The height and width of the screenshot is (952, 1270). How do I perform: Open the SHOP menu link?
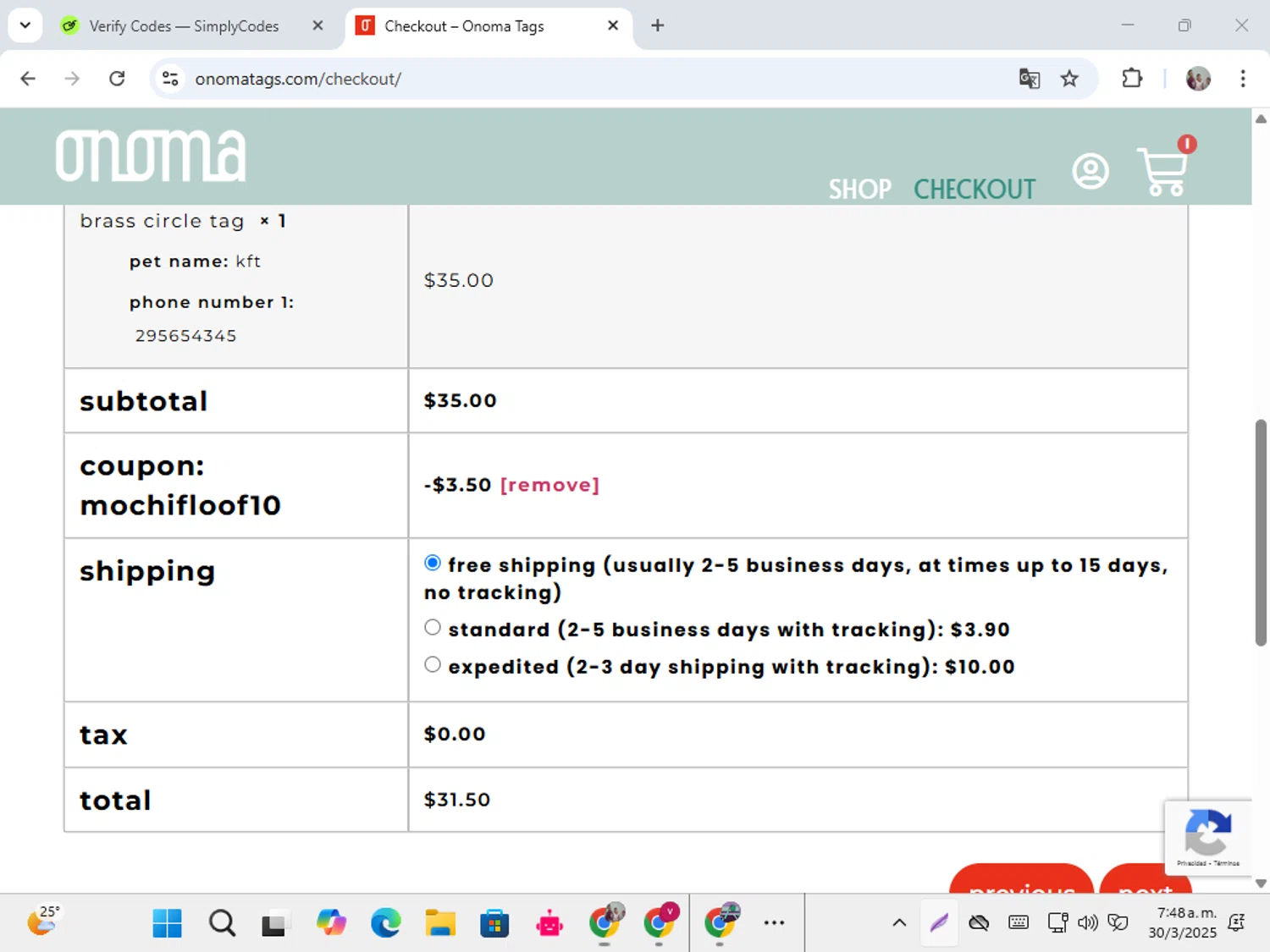click(859, 189)
